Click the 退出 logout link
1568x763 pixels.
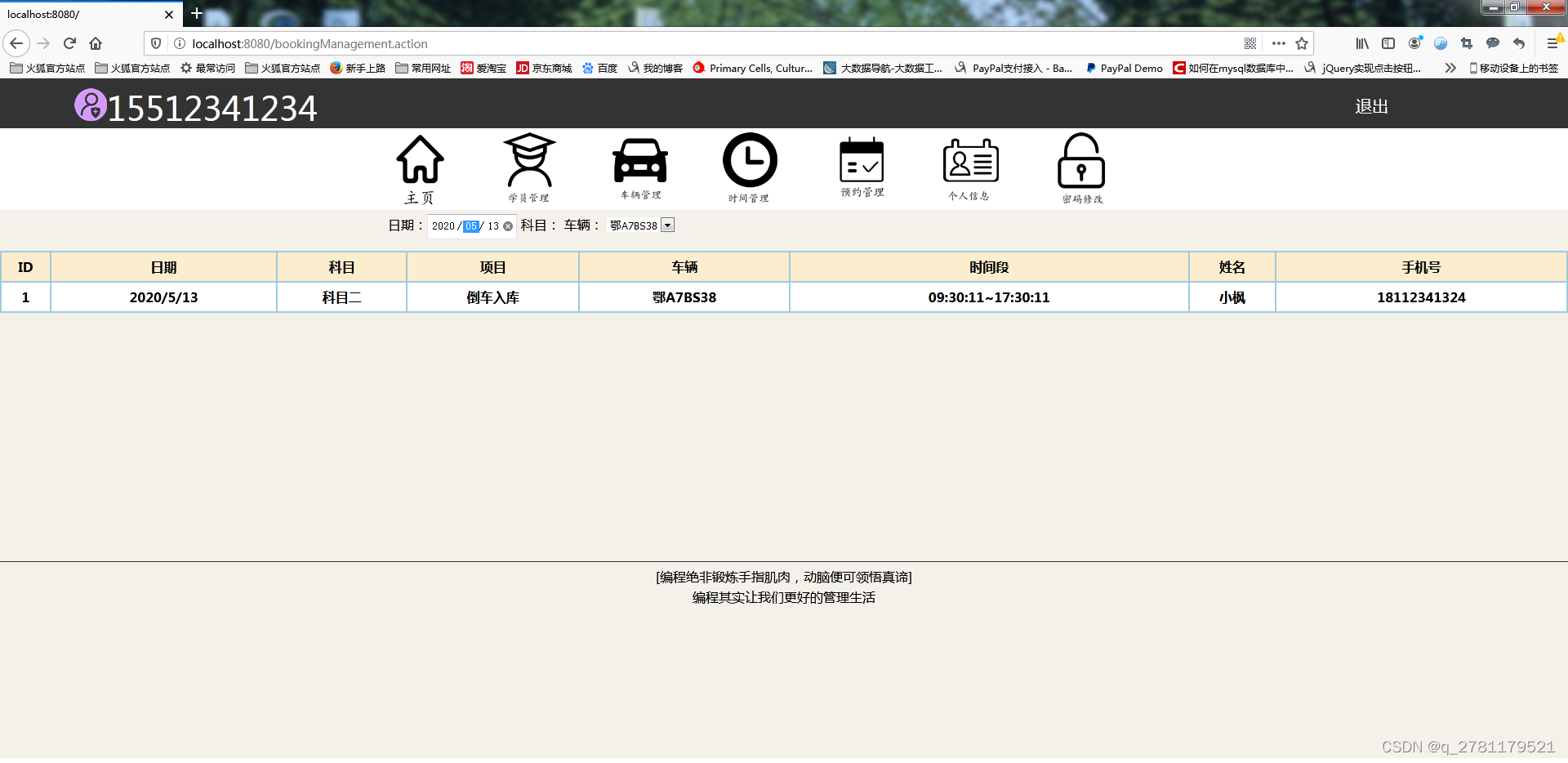pos(1371,106)
